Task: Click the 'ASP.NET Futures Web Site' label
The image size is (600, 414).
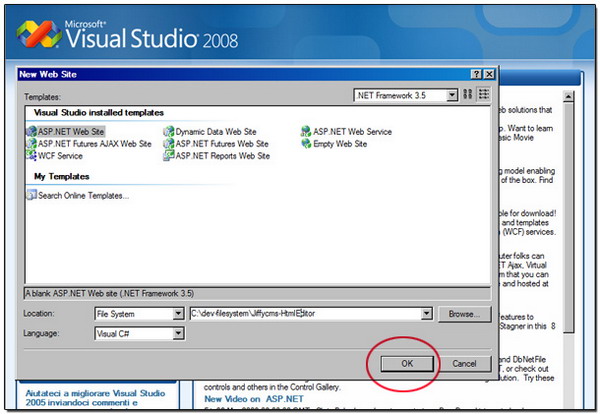Action: (x=222, y=144)
